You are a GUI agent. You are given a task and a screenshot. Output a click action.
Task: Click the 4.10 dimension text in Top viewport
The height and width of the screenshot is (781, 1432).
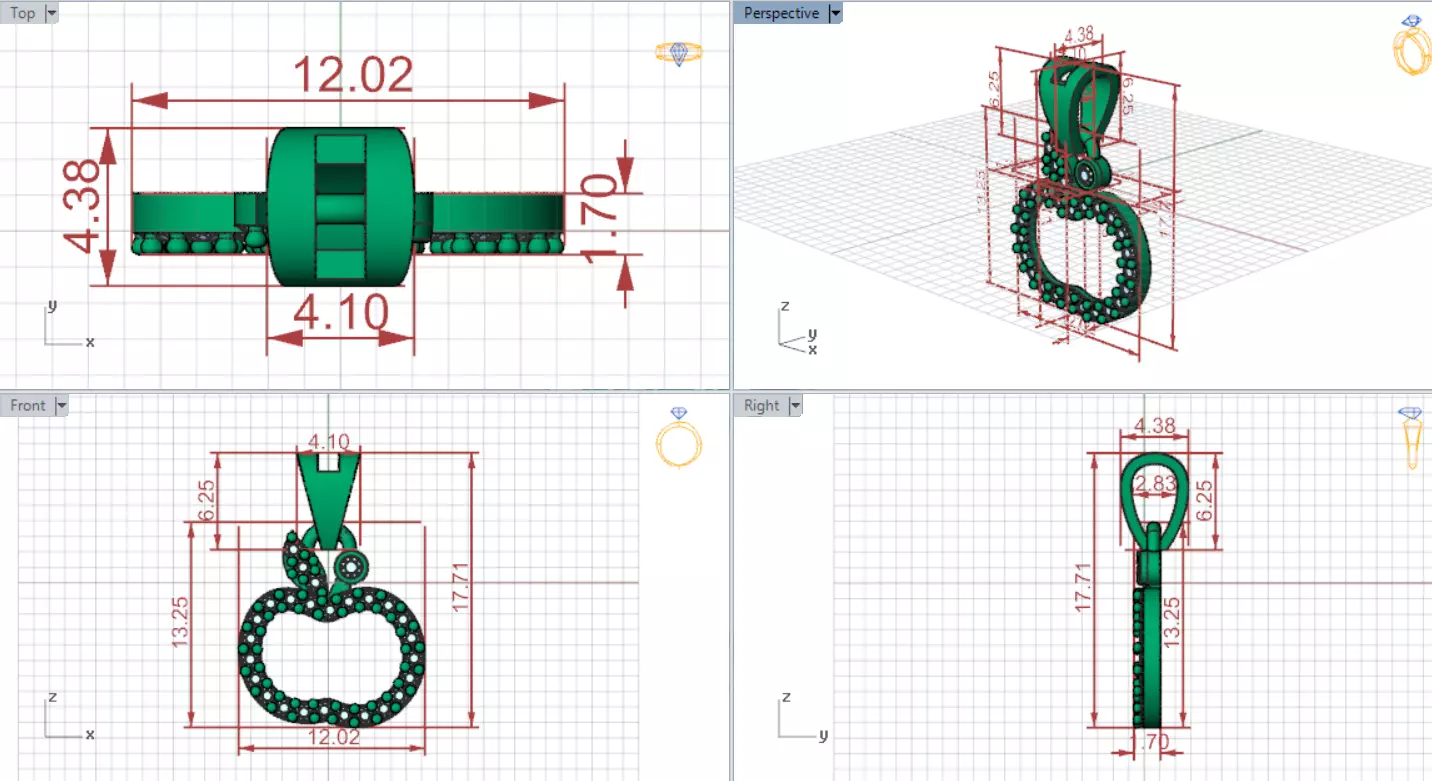(341, 314)
